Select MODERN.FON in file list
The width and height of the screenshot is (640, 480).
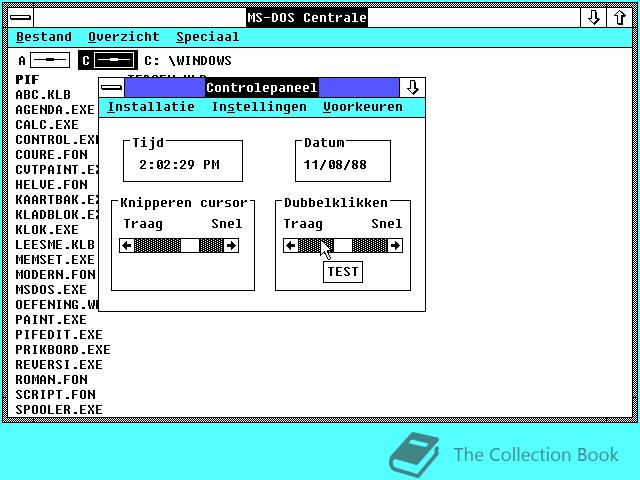pos(56,274)
